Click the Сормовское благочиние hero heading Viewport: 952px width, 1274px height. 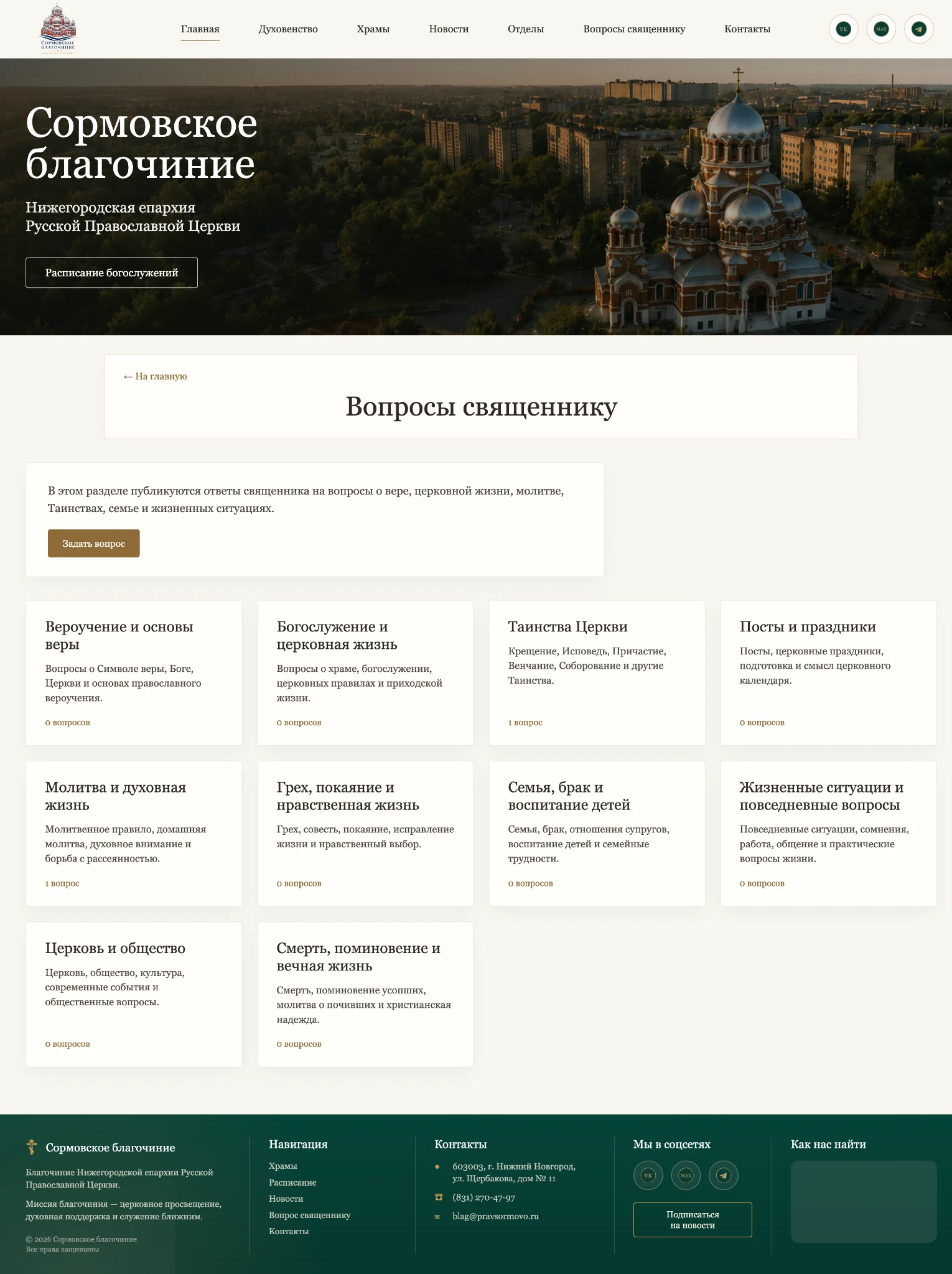click(141, 142)
